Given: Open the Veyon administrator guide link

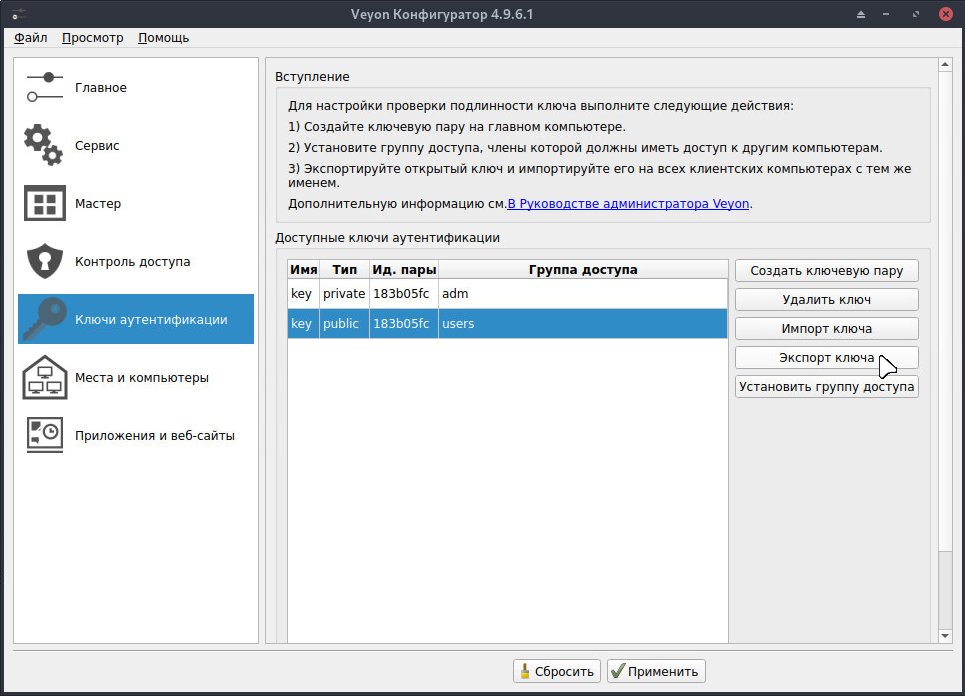Looking at the screenshot, I should tap(628, 203).
